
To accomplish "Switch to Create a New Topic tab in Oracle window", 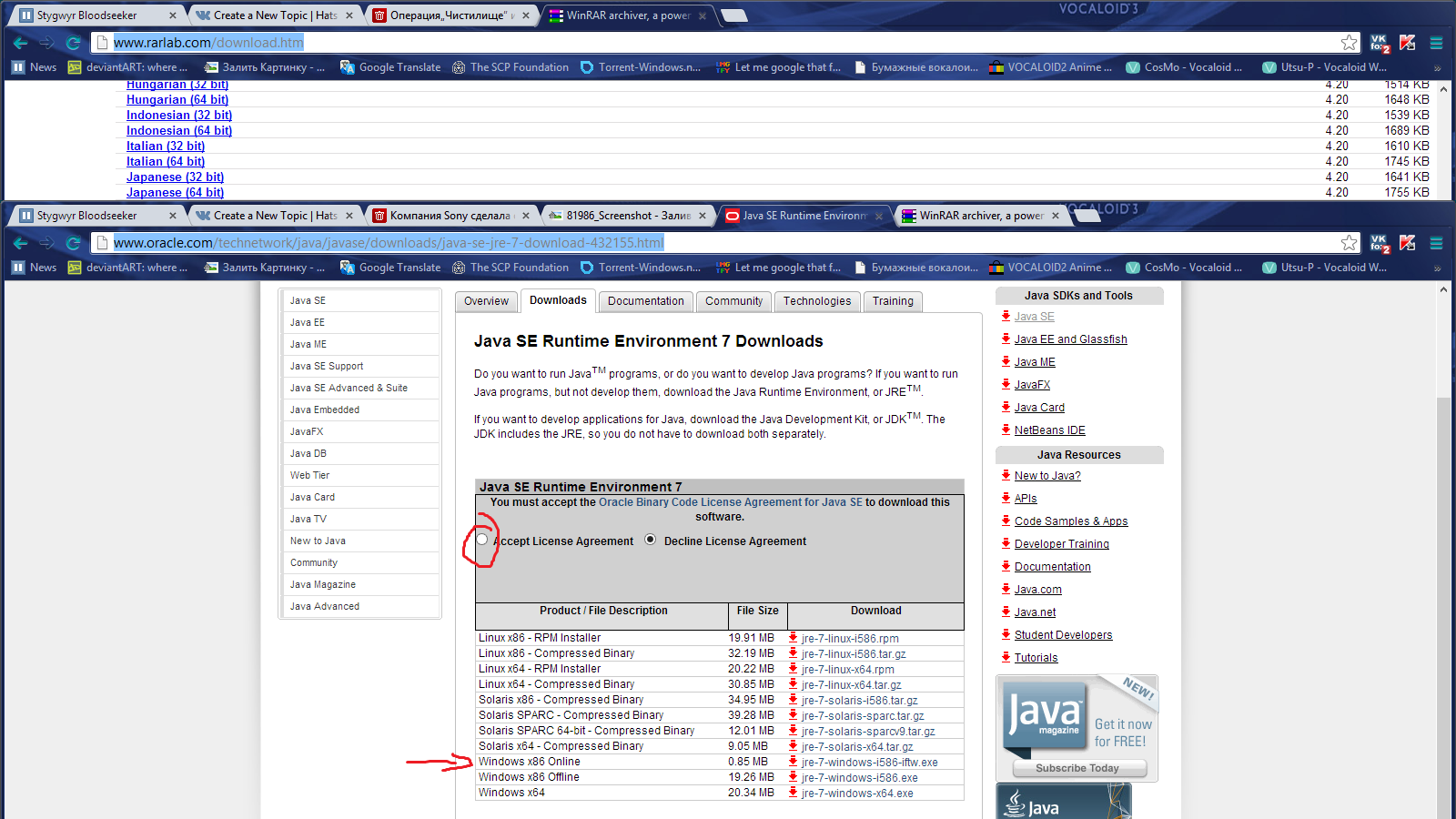I will coord(274,216).
